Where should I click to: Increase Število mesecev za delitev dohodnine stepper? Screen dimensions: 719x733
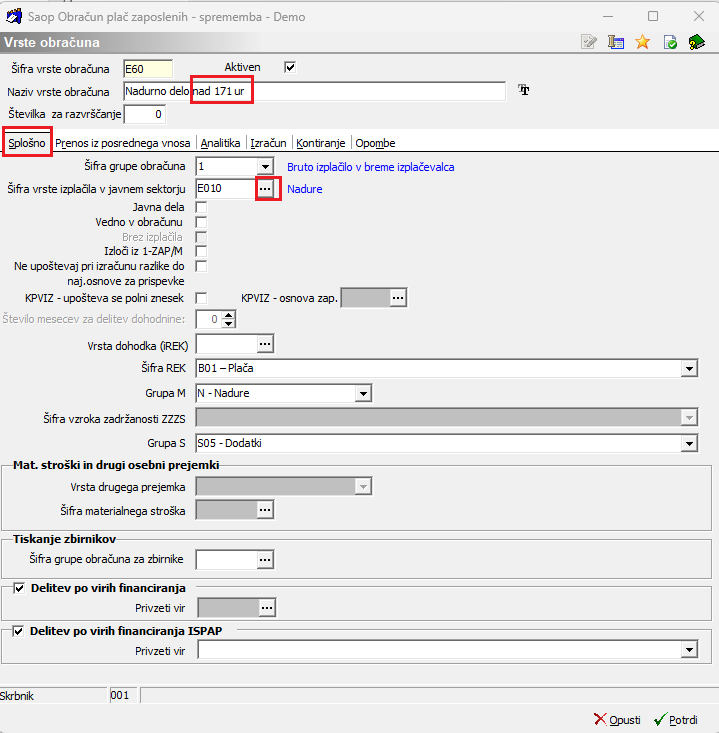click(229, 315)
